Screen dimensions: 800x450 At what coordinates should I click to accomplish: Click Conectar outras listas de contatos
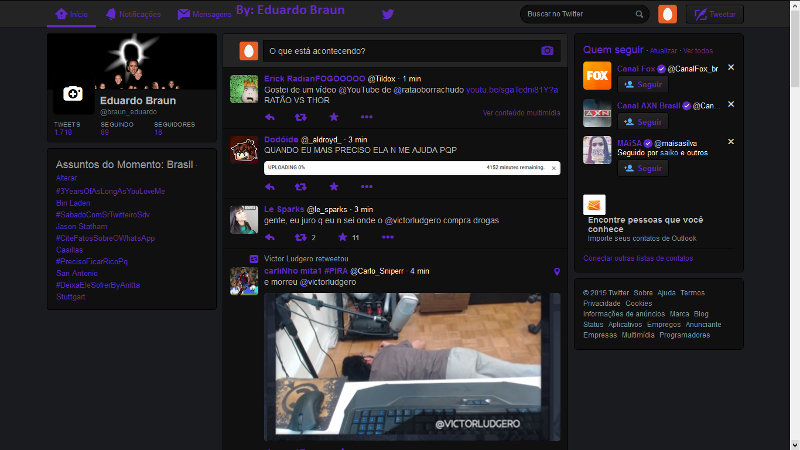tap(638, 258)
